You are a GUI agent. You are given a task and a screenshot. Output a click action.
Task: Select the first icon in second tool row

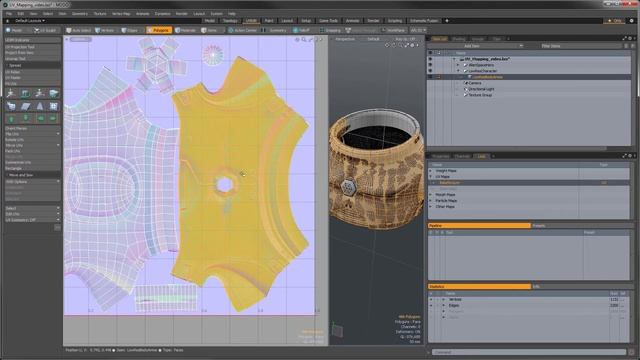tap(11, 106)
